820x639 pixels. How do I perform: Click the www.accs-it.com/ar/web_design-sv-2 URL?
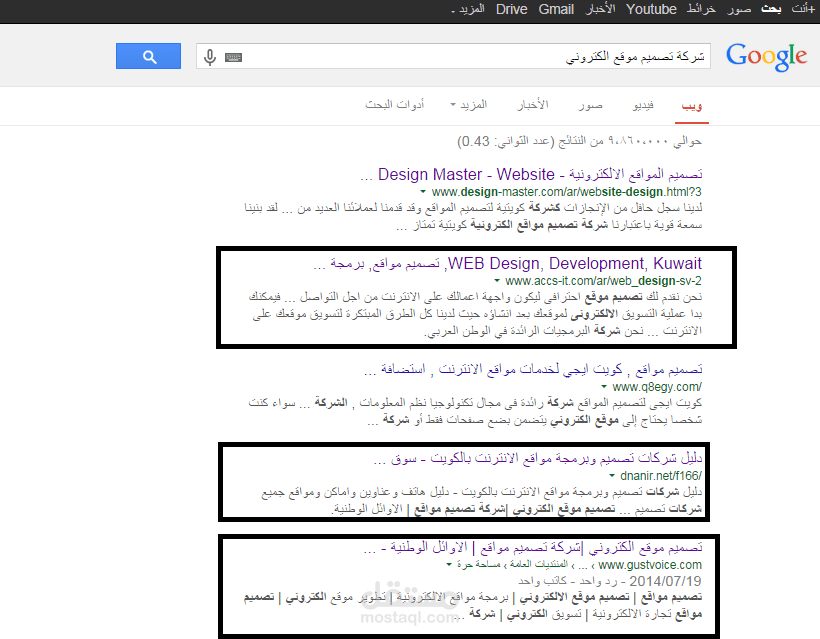(603, 281)
